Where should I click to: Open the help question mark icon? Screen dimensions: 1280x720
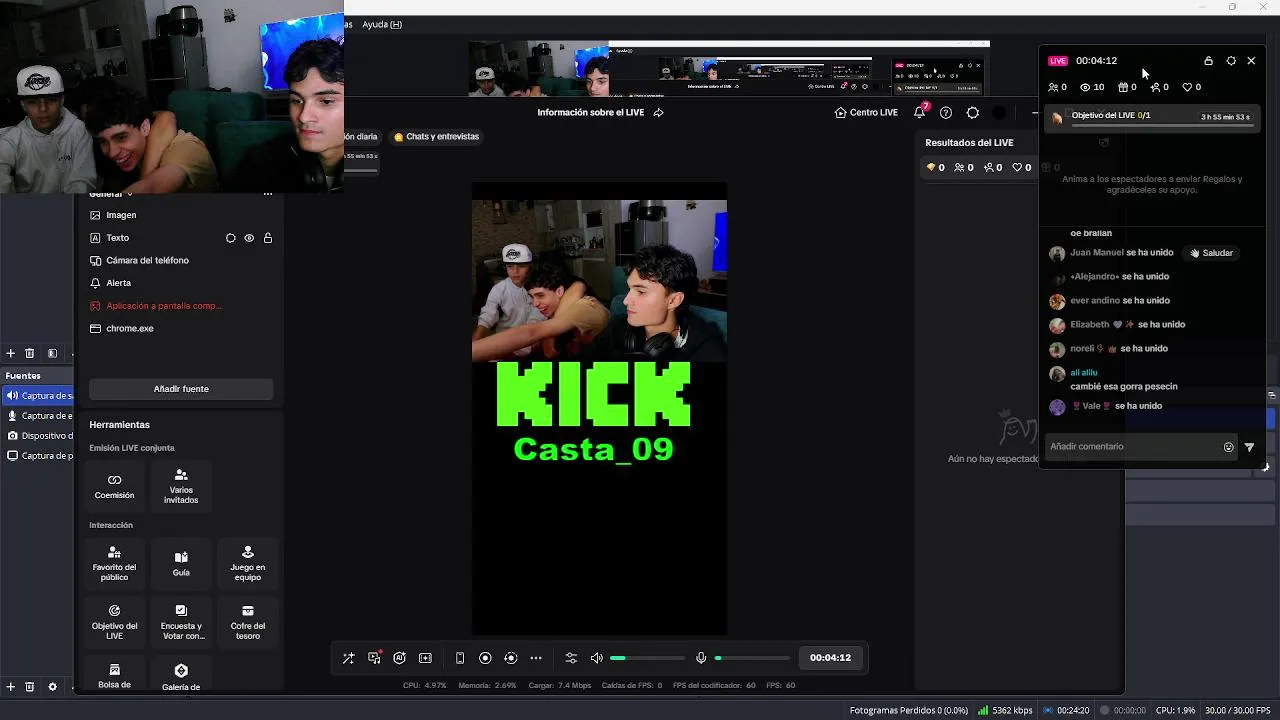click(946, 112)
